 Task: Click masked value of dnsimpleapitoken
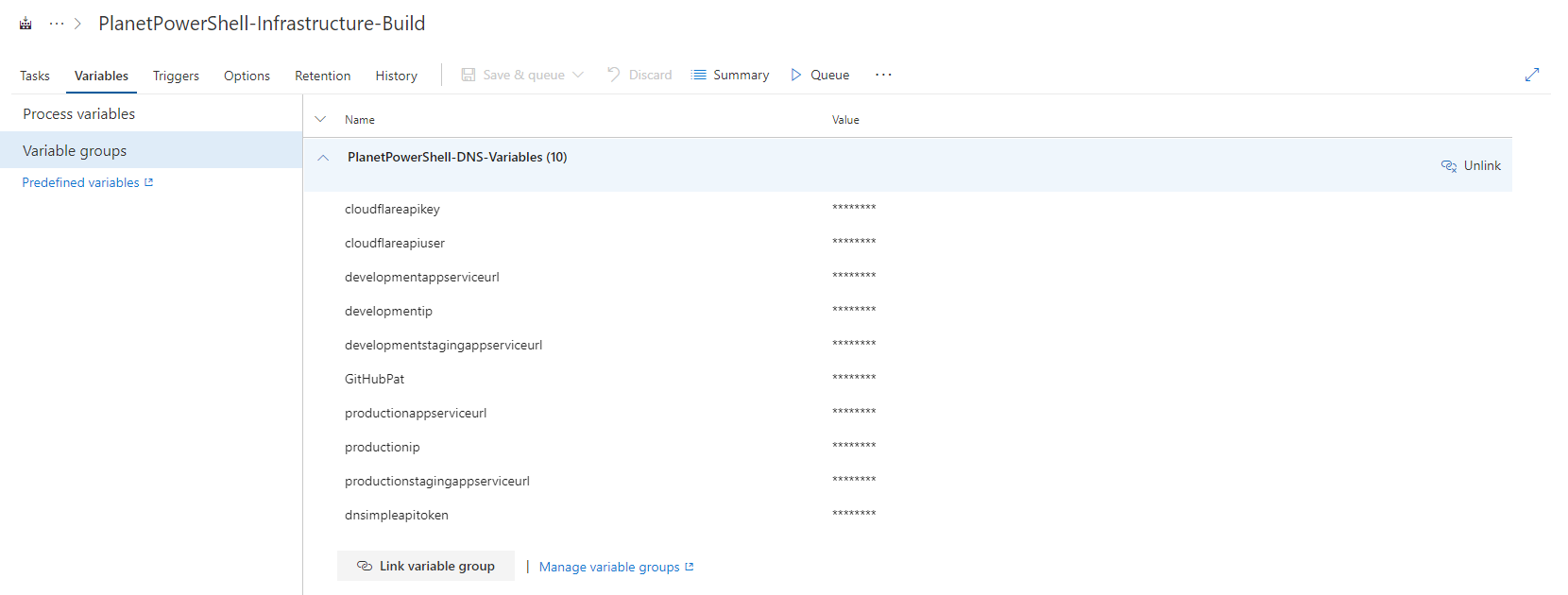point(854,514)
